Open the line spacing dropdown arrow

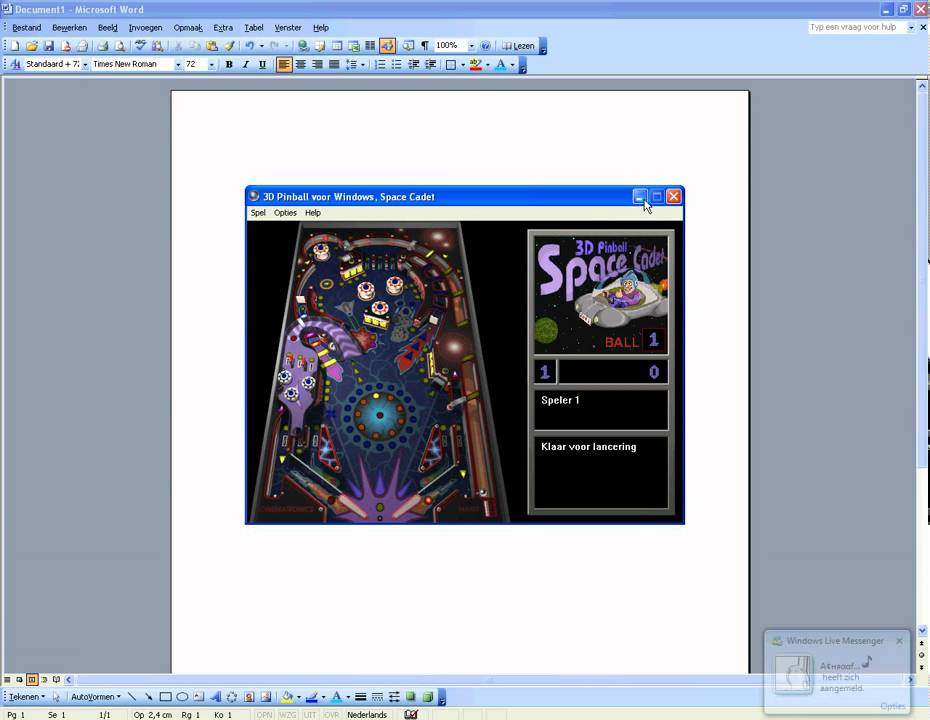(362, 64)
